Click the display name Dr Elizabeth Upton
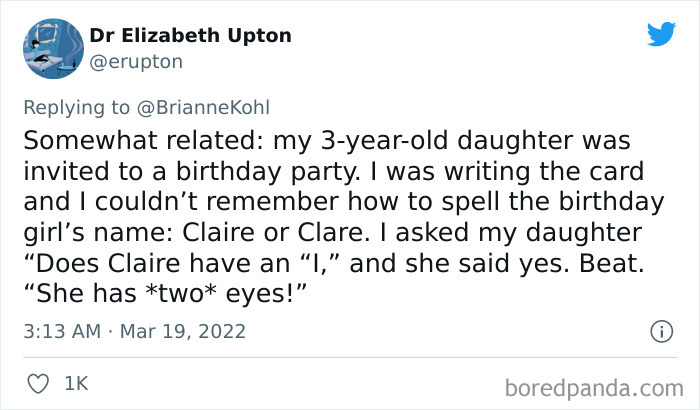Image resolution: width=700 pixels, height=410 pixels. tap(191, 36)
